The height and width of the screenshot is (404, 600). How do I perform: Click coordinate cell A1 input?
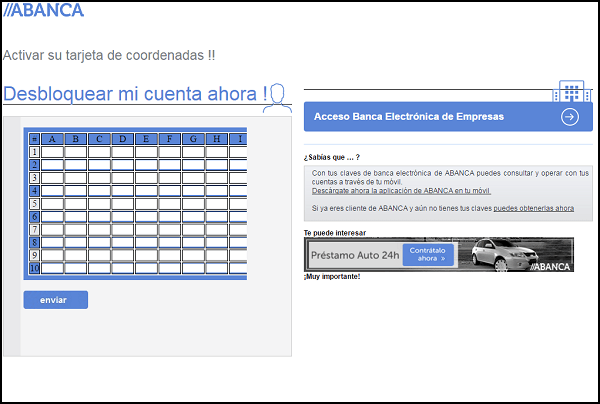(x=52, y=152)
